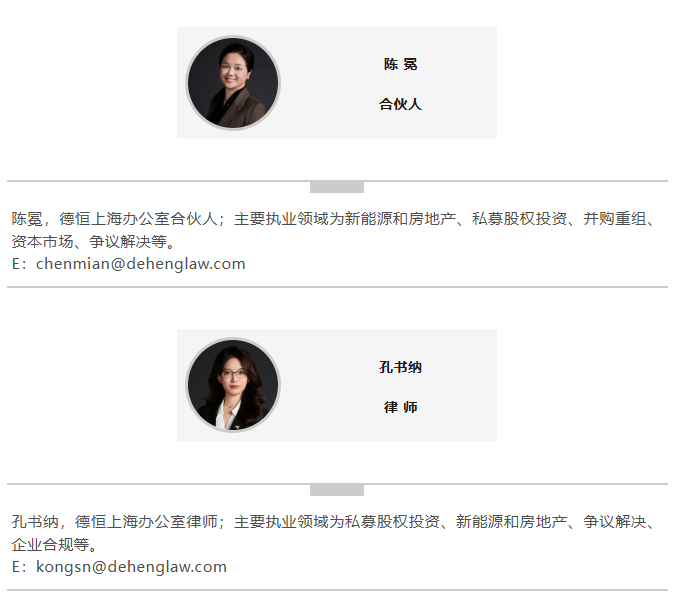Click the E: label before kongsn email
The width and height of the screenshot is (677, 602).
(x=20, y=567)
